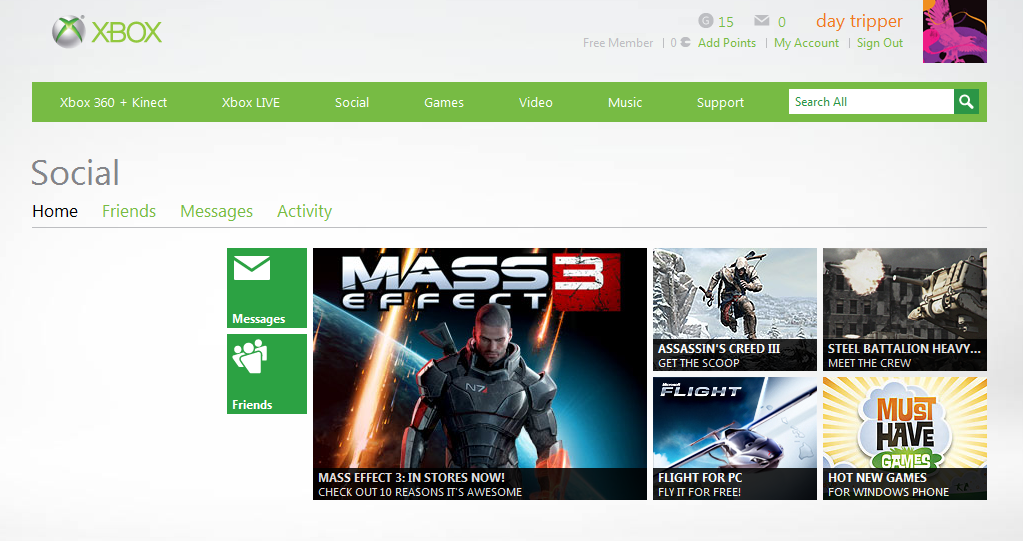The image size is (1023, 541).
Task: Click the message count 0
Action: [x=782, y=22]
